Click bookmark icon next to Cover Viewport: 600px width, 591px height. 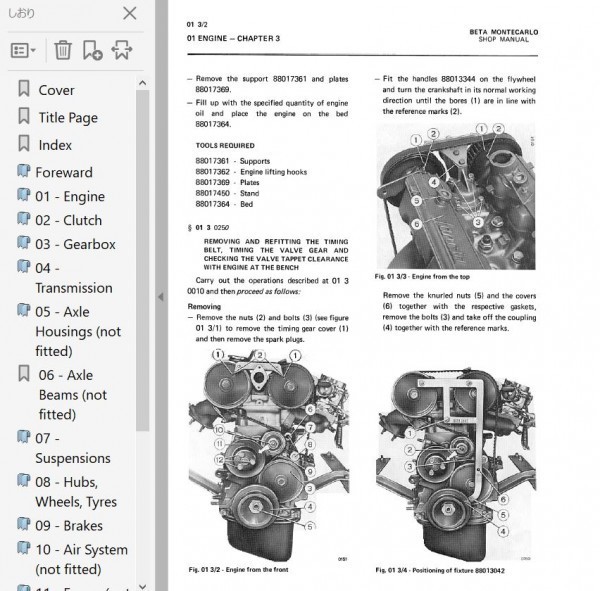pyautogui.click(x=24, y=88)
